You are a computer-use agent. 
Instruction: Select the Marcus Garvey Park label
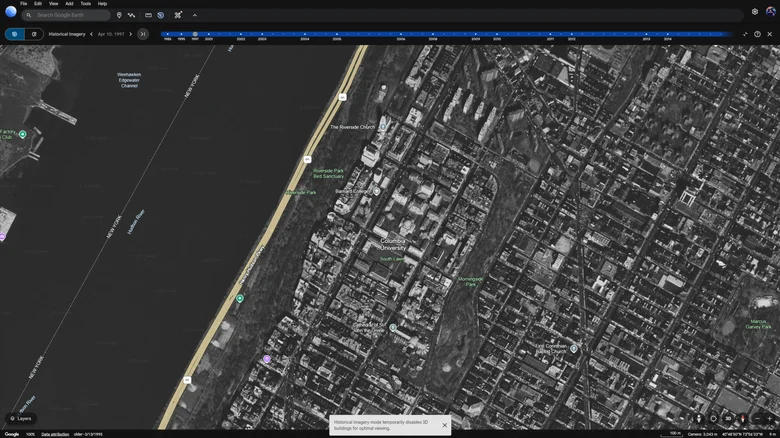tap(758, 324)
